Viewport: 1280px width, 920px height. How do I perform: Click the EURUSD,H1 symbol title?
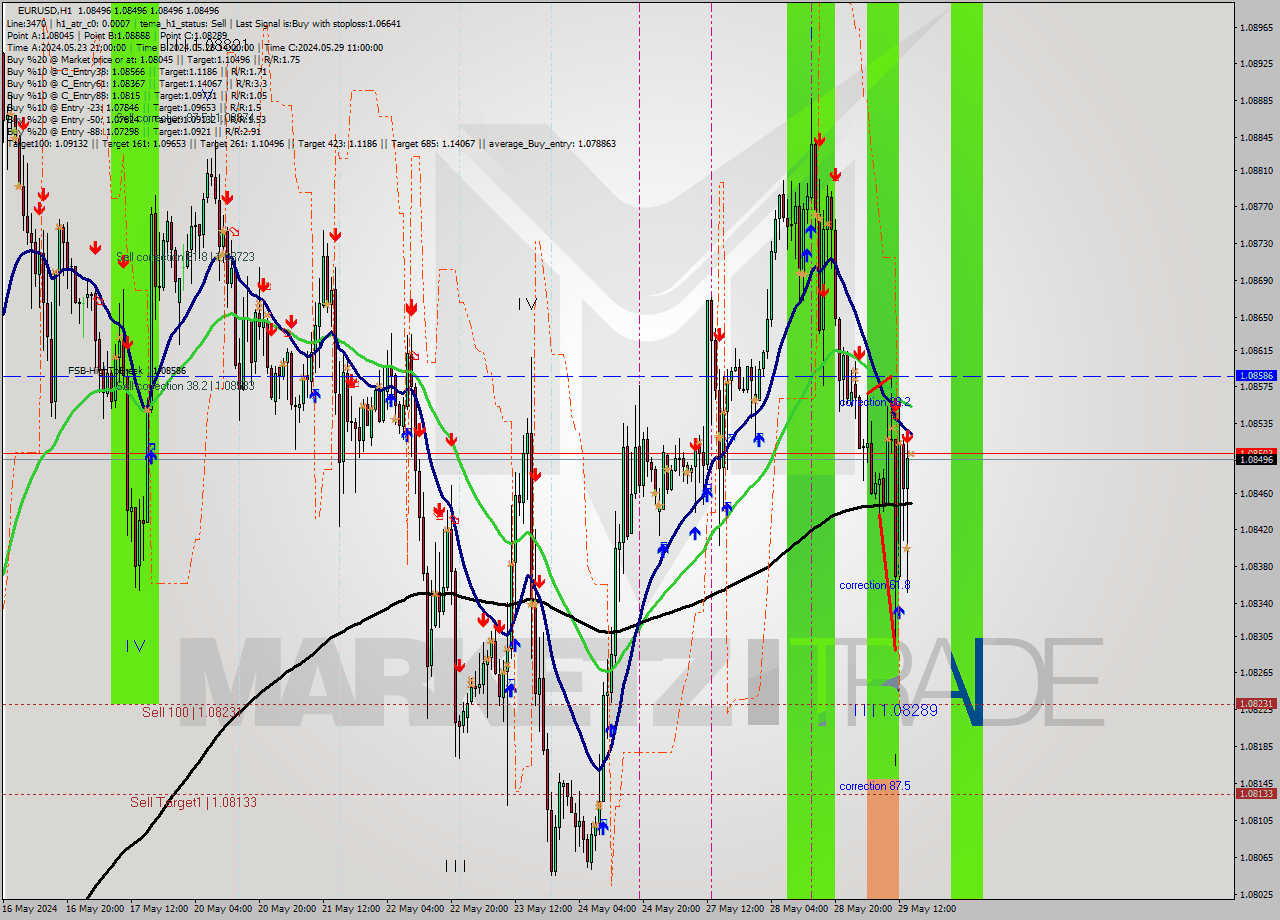click(x=46, y=10)
